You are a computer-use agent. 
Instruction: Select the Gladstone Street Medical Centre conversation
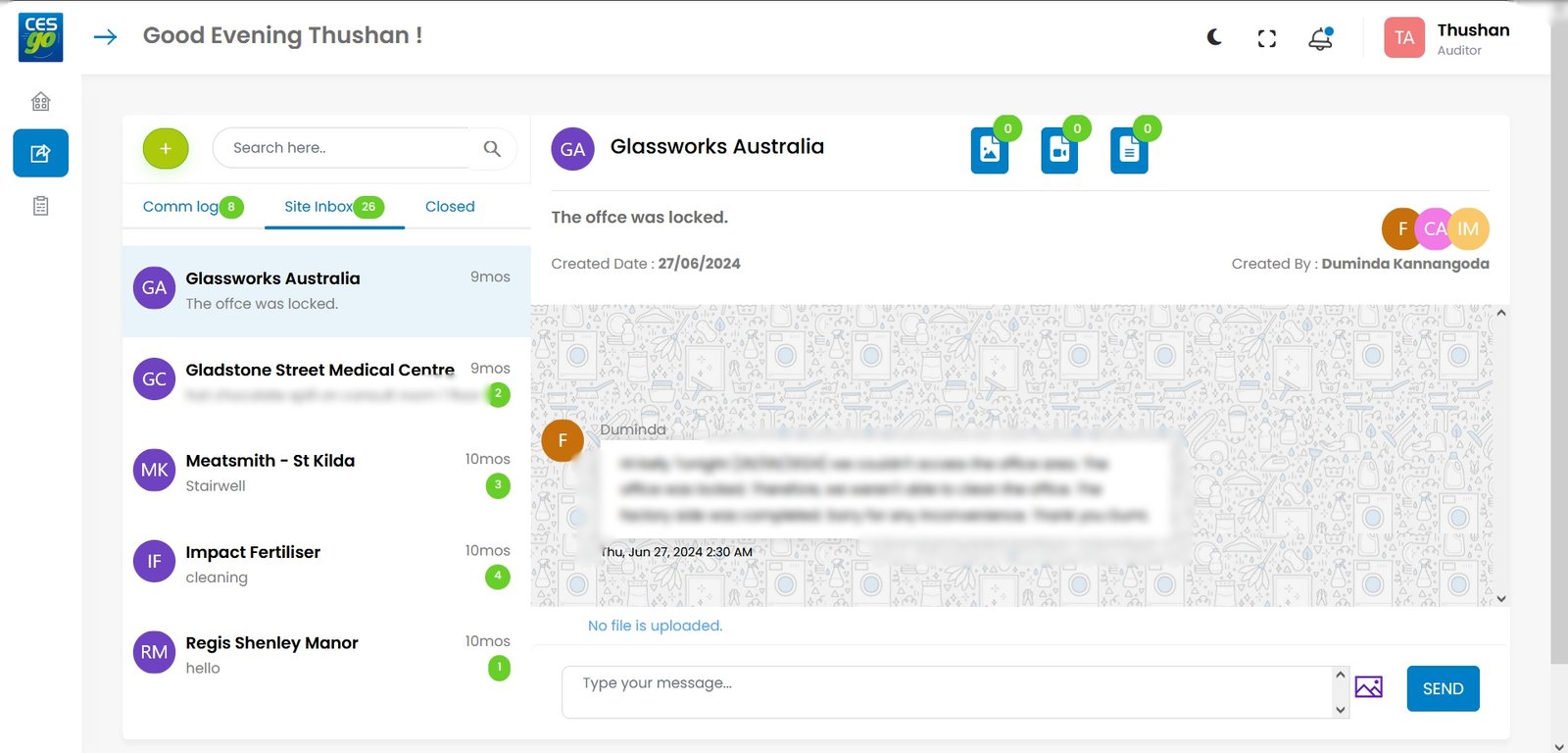(319, 379)
